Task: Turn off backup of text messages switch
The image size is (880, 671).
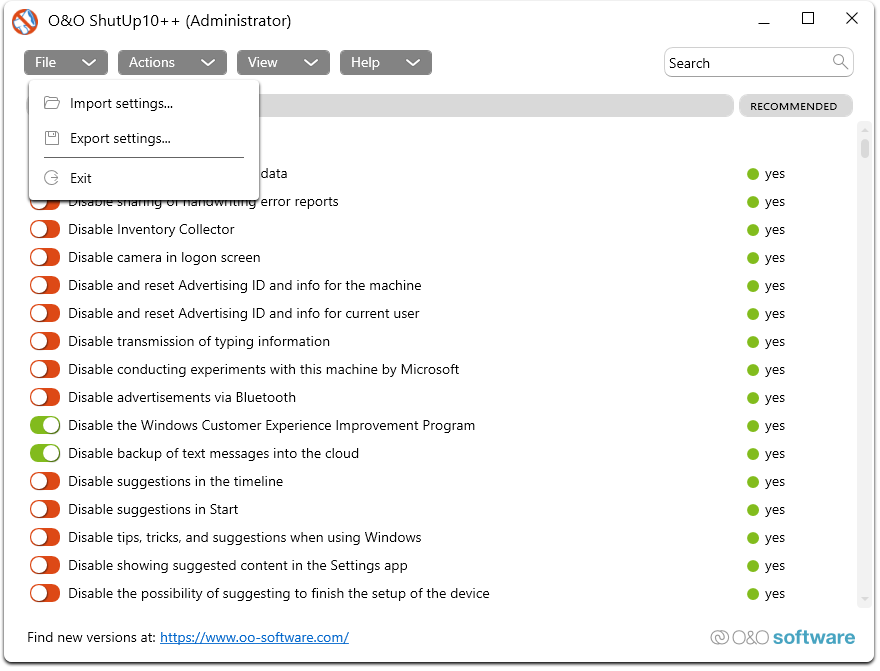Action: pos(45,454)
